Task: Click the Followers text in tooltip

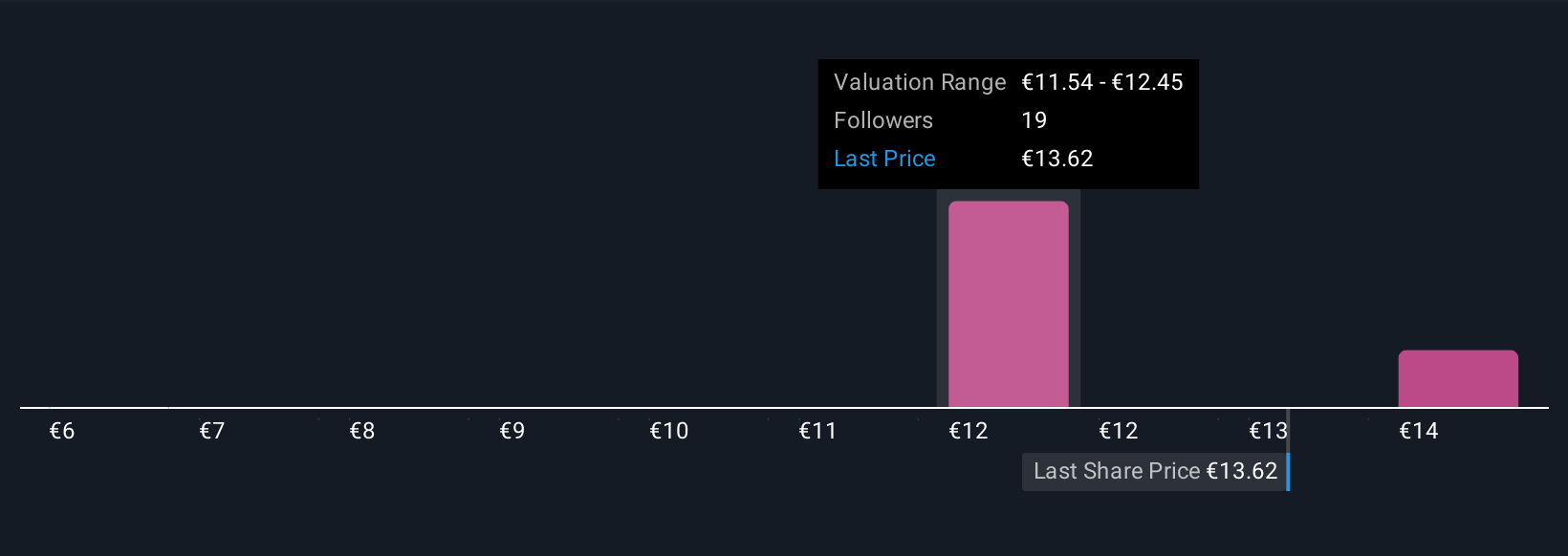Action: click(883, 120)
